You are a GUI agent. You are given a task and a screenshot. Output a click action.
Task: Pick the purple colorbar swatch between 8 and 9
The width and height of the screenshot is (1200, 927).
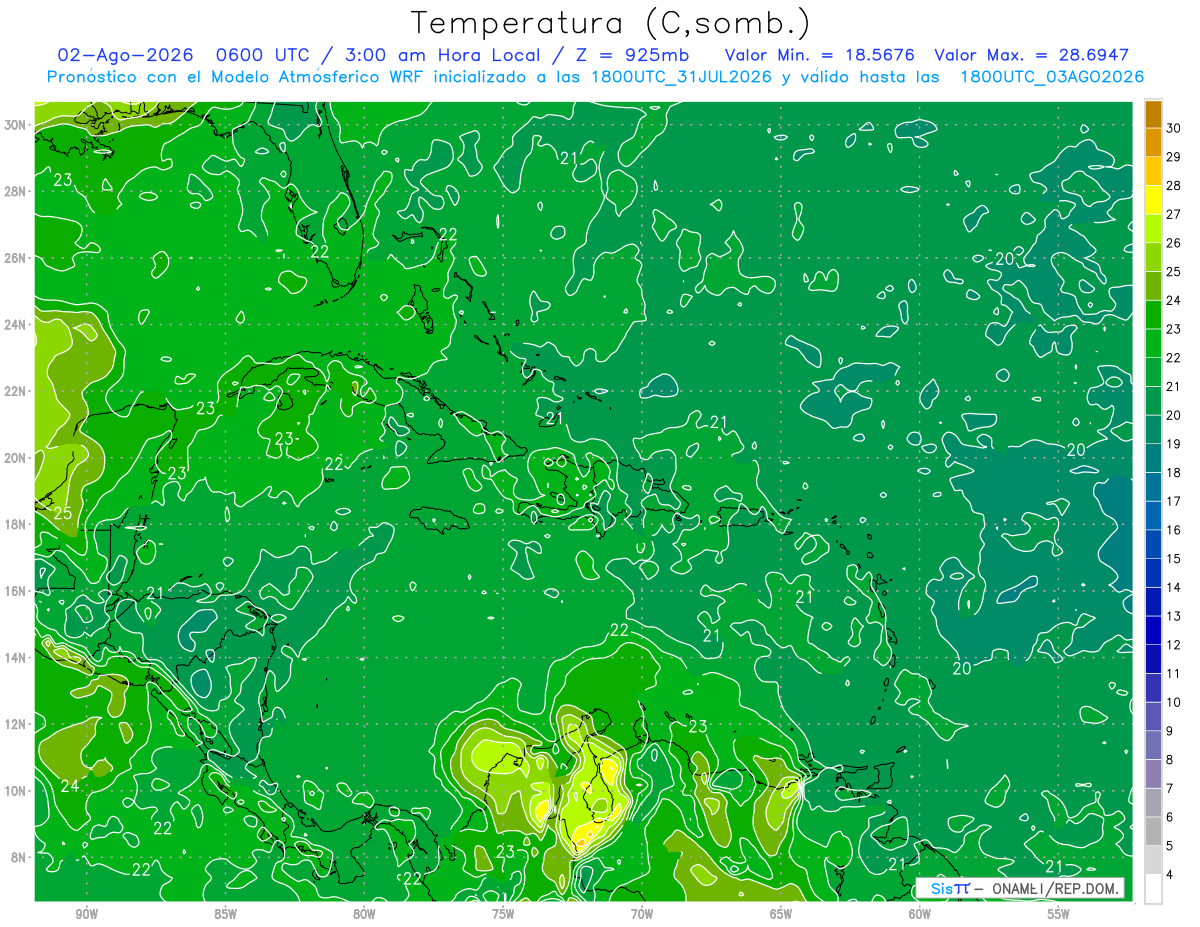pyautogui.click(x=1153, y=745)
